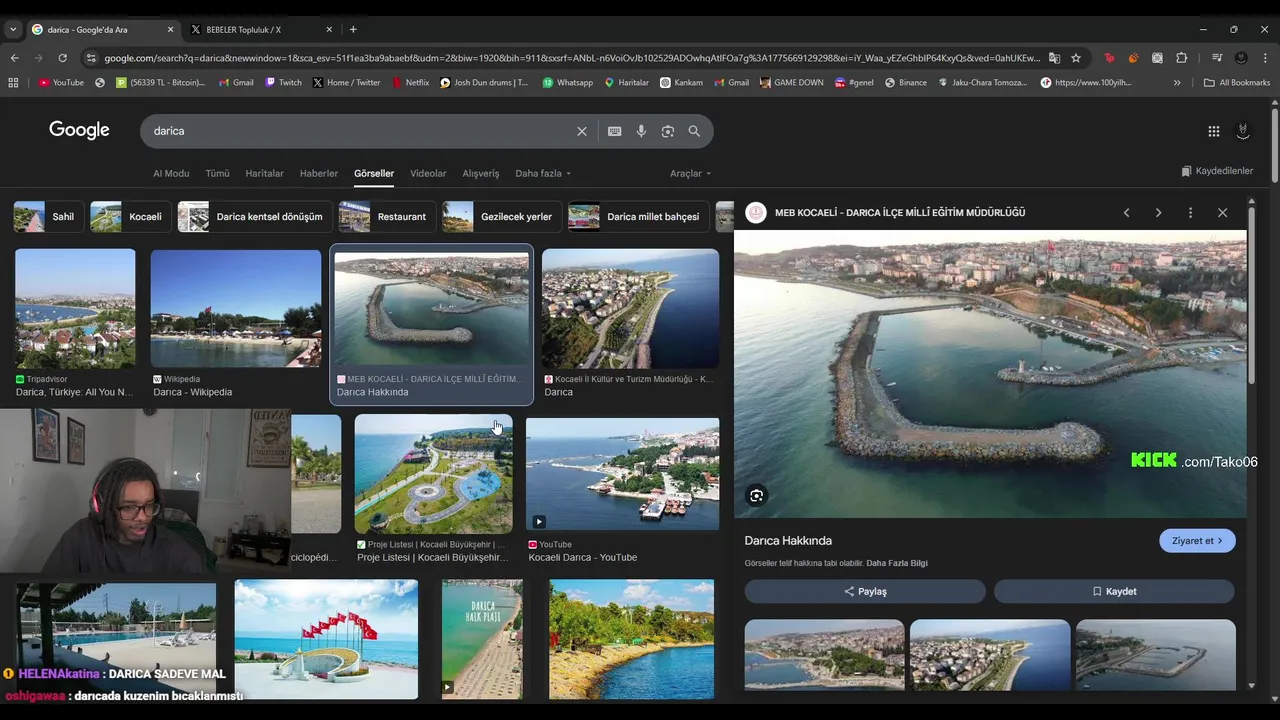Show more bookmarks chevron
The height and width of the screenshot is (720, 1280).
tap(1177, 83)
